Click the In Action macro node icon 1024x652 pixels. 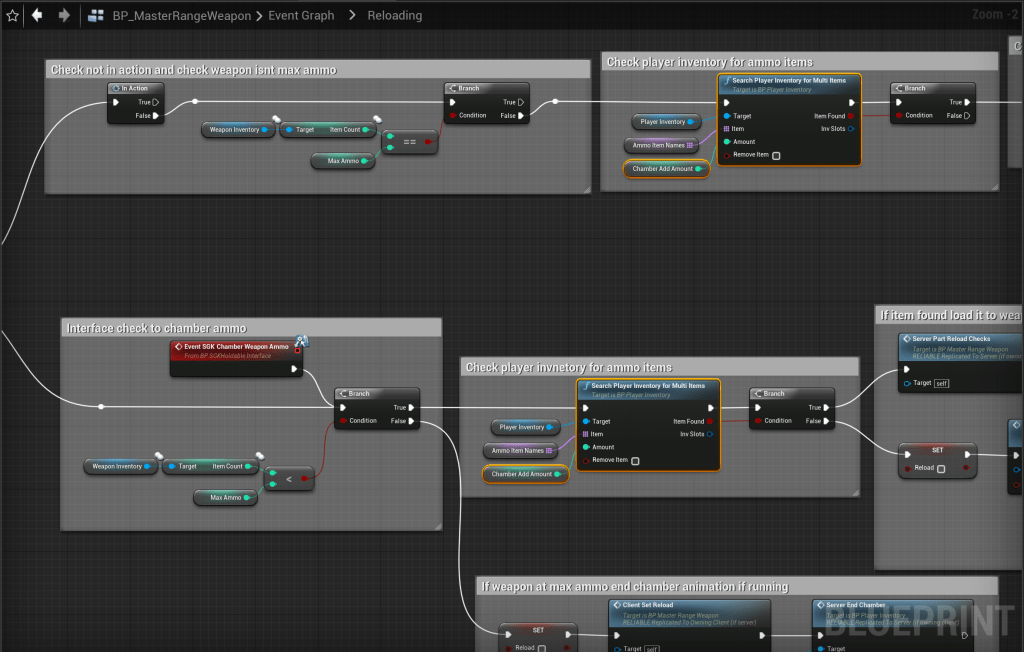coord(116,89)
